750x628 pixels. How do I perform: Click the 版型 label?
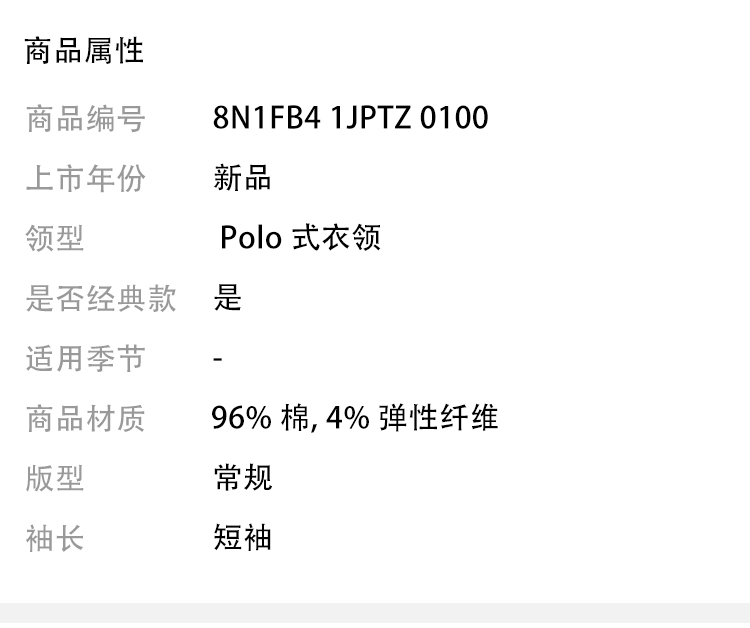[x=55, y=478]
